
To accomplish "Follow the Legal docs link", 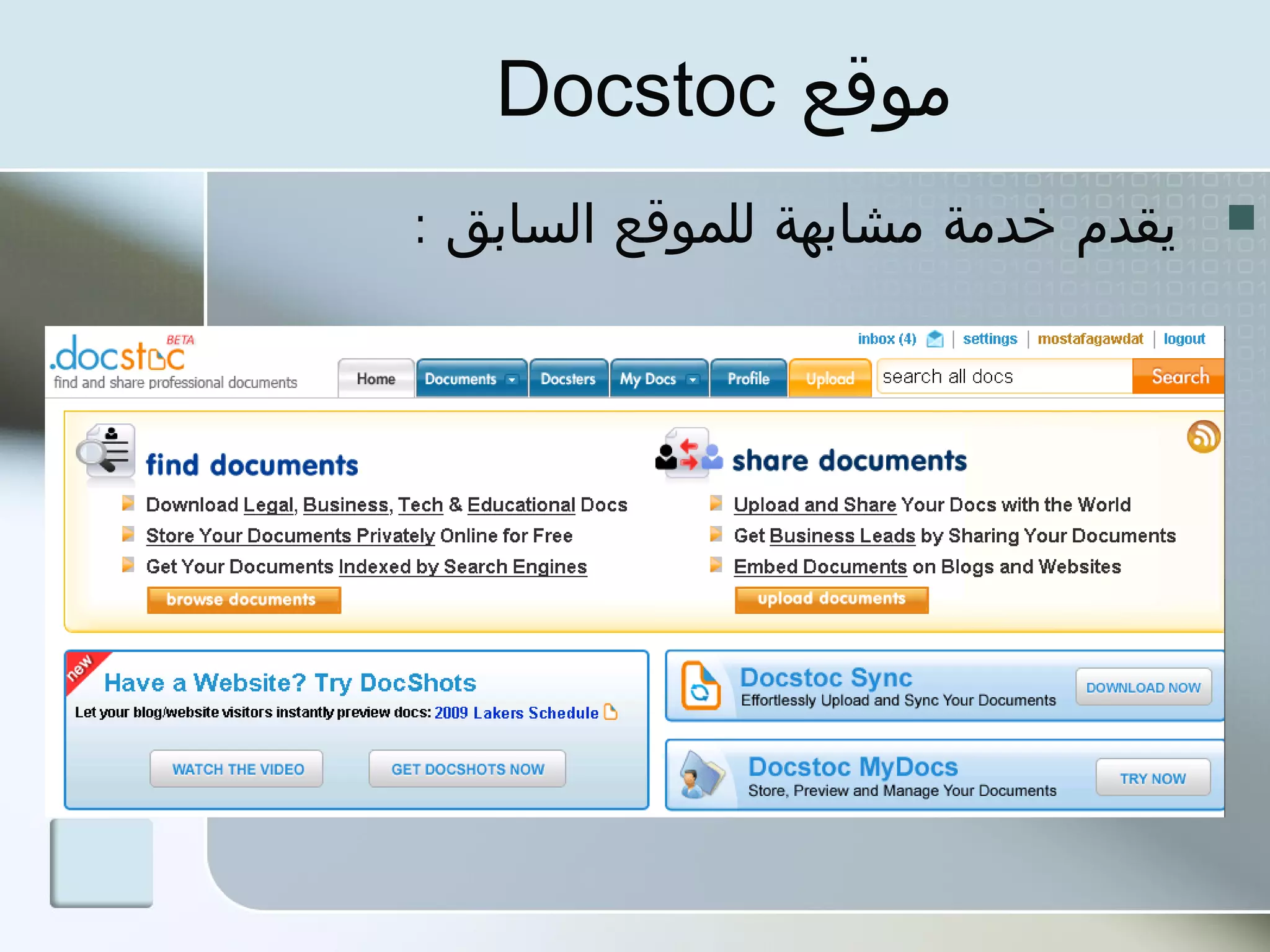I will (x=268, y=505).
